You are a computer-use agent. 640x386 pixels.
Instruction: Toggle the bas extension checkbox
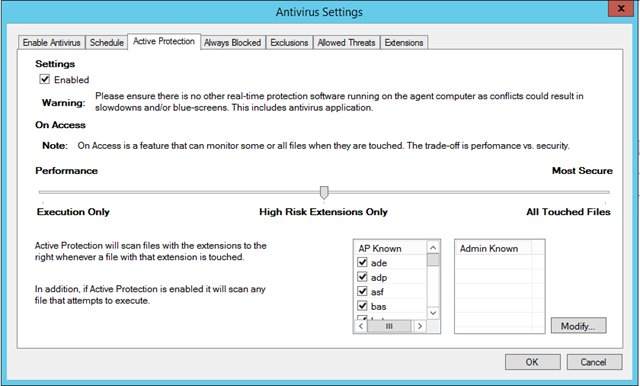(x=362, y=306)
